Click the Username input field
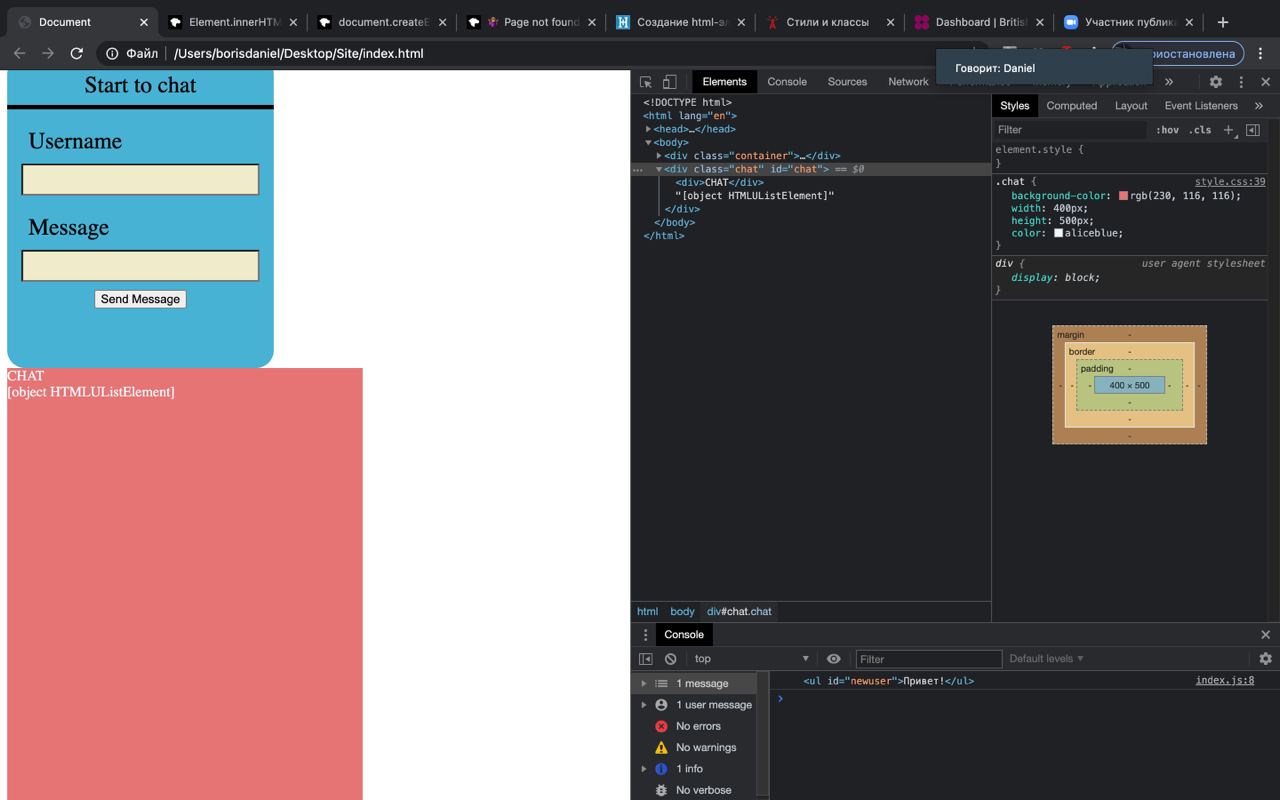The height and width of the screenshot is (800, 1280). point(140,180)
